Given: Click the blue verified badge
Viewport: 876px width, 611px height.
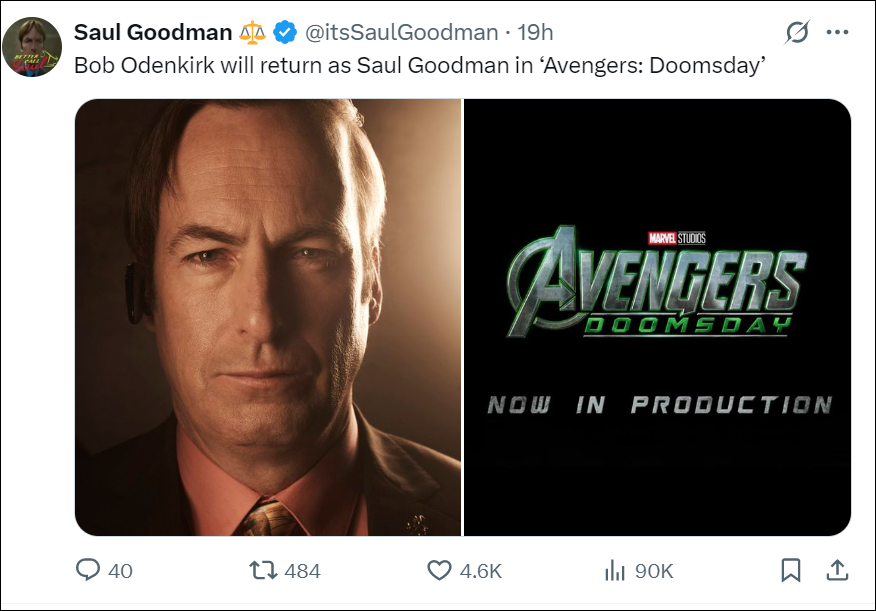Looking at the screenshot, I should click(286, 33).
